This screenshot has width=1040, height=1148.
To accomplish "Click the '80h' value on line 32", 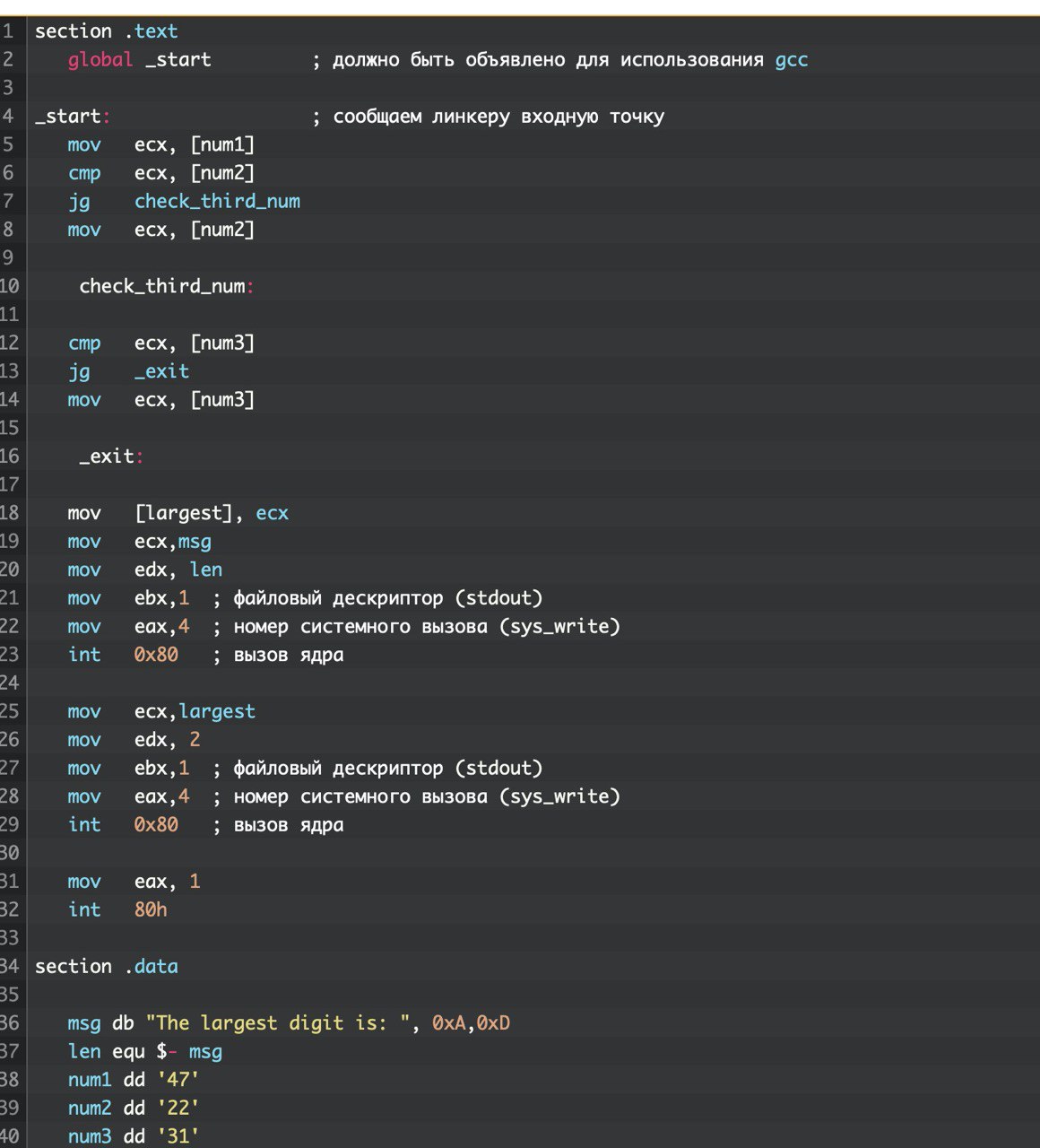I will [151, 909].
